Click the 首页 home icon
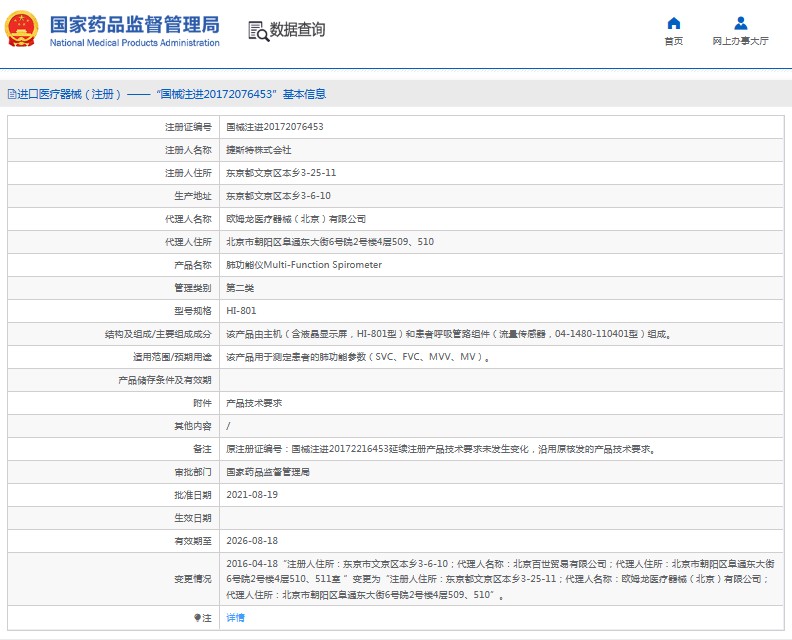 (x=673, y=23)
